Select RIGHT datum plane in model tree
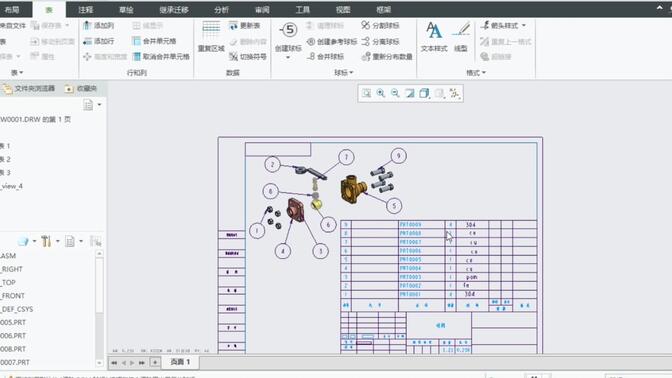The height and width of the screenshot is (378, 672). 12,269
